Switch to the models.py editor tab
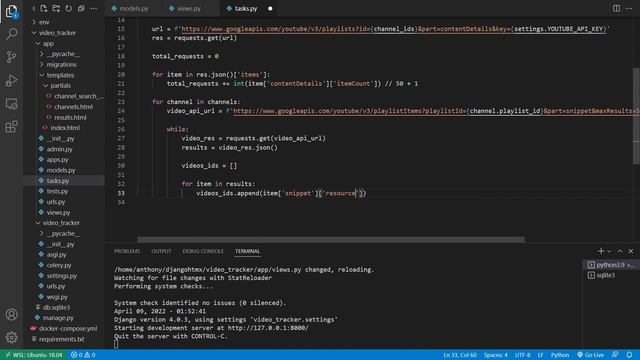The width and height of the screenshot is (640, 360). point(133,8)
